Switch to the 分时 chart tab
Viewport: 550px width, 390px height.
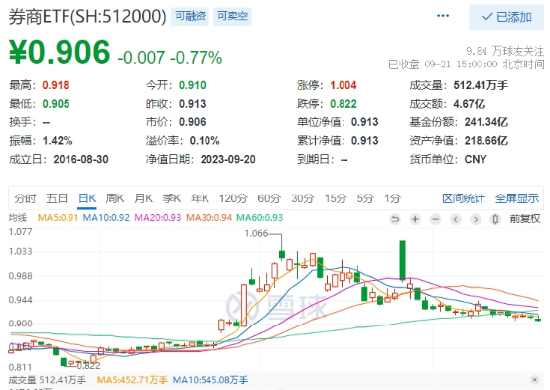click(x=25, y=199)
